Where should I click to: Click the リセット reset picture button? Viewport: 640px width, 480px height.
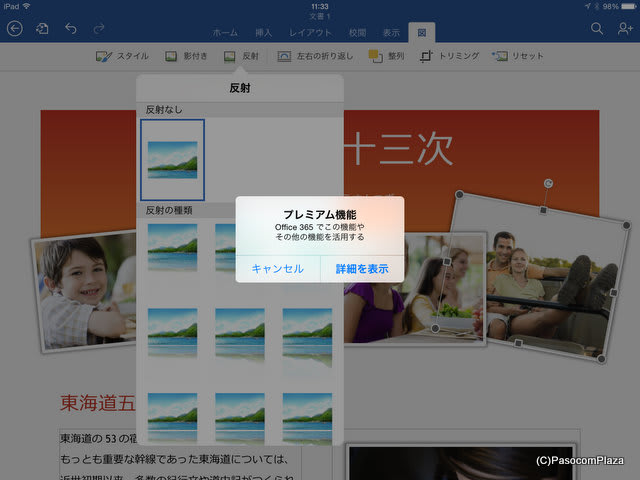[x=518, y=56]
